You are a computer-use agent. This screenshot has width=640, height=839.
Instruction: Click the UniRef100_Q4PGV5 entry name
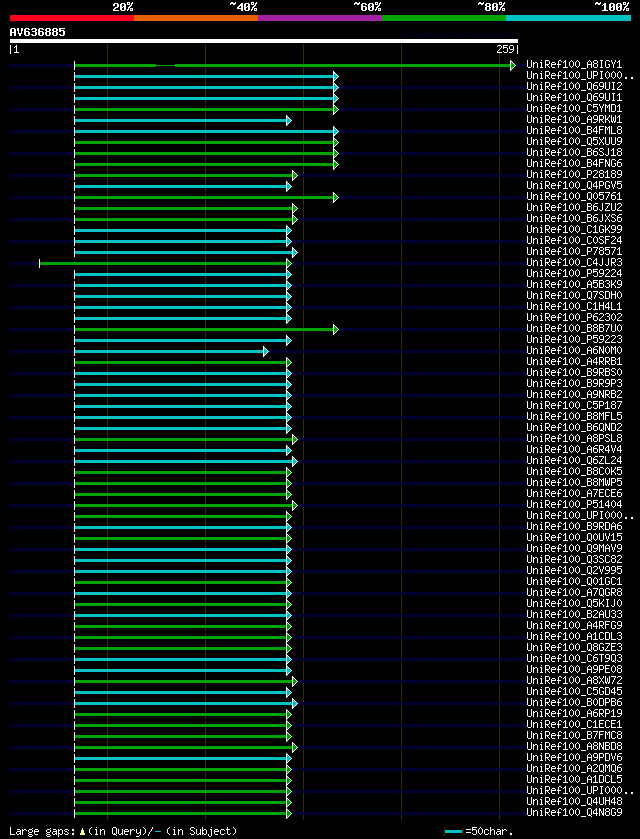click(574, 186)
